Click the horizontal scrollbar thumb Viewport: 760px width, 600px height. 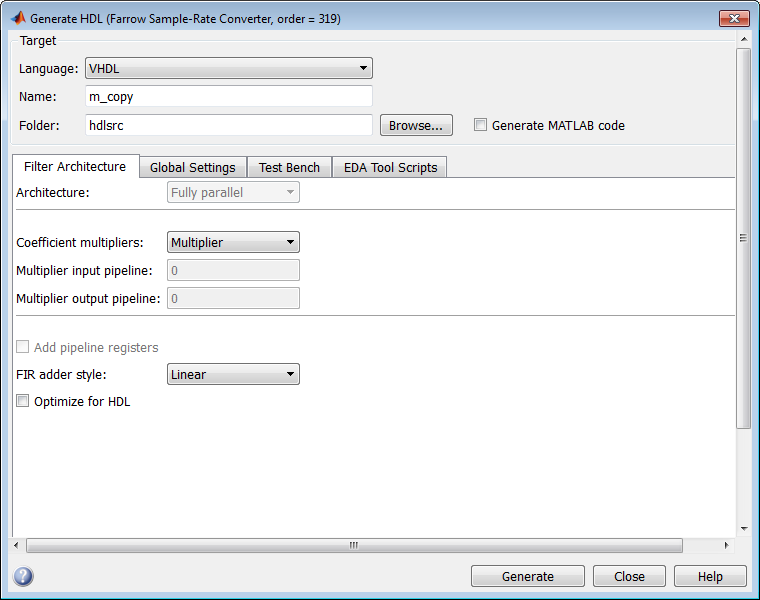pyautogui.click(x=354, y=545)
